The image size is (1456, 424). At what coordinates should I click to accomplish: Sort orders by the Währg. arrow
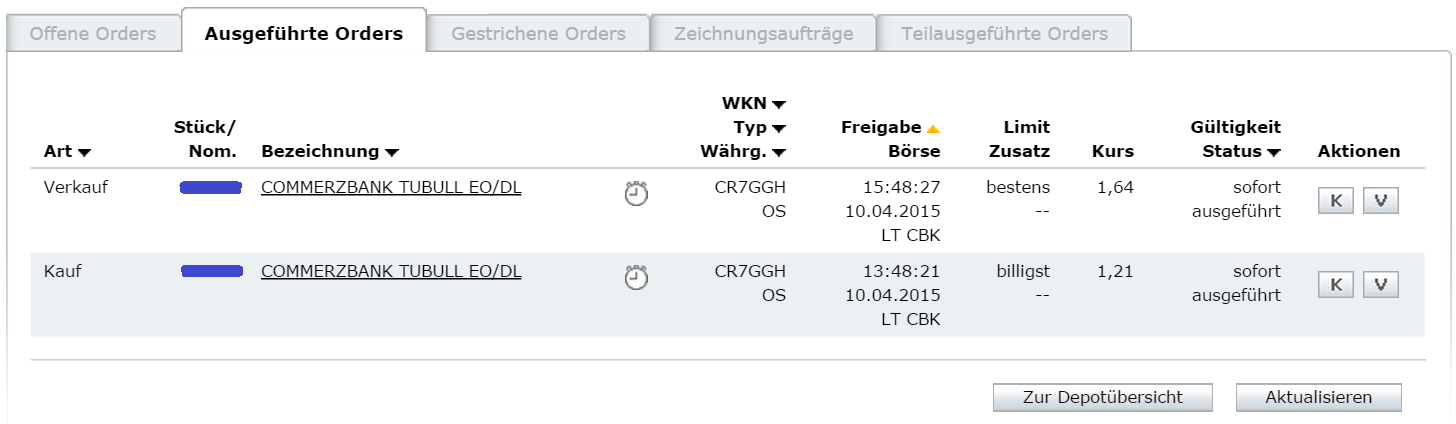coord(779,153)
